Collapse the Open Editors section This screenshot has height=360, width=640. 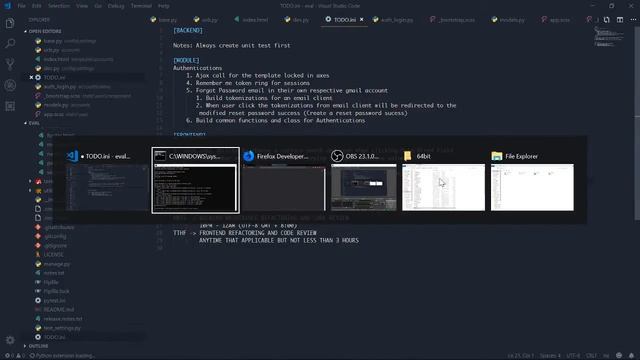43,31
